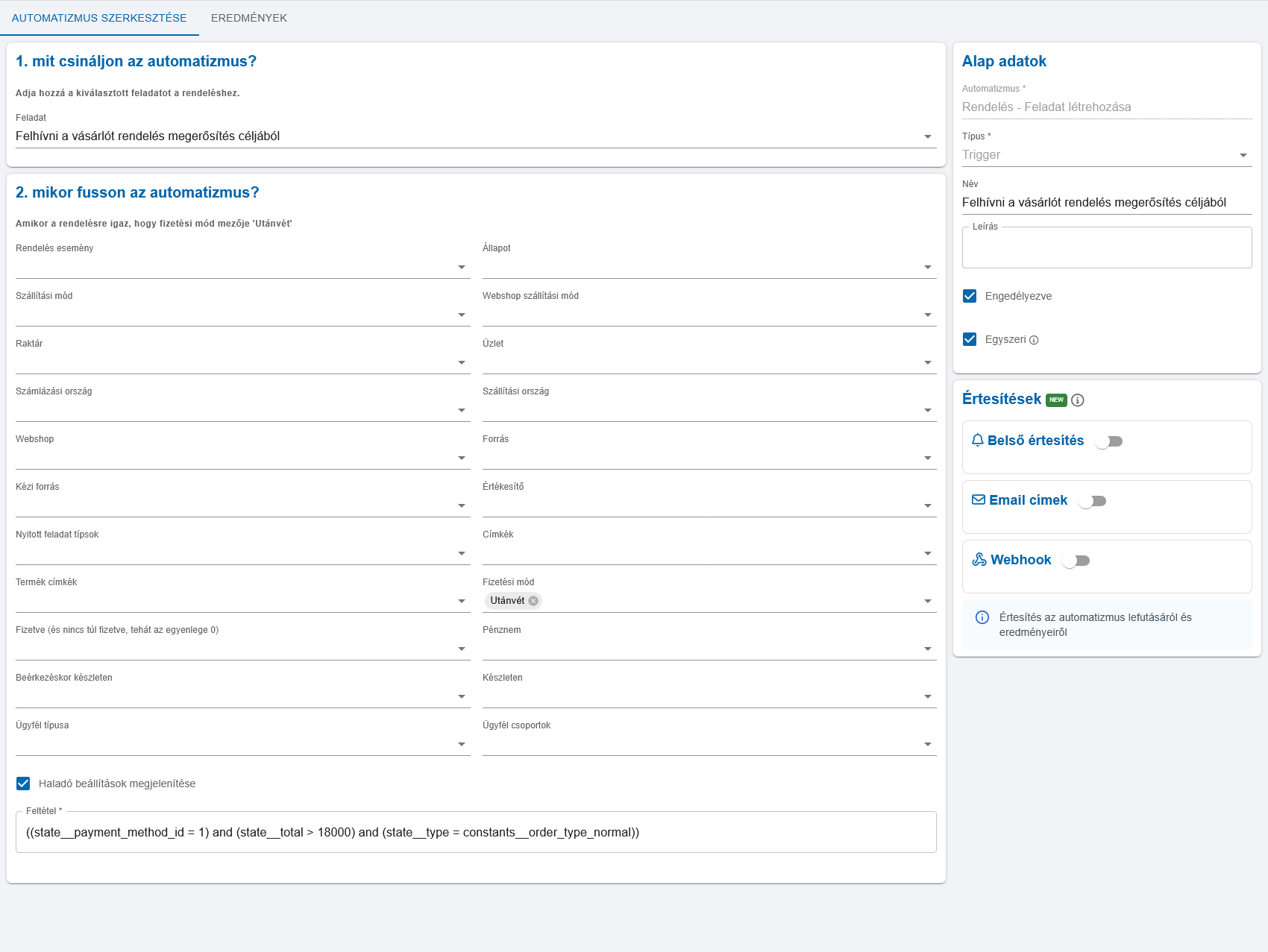Click the envelope icon of Email címek
Screen dimensions: 1268x952
(979, 500)
